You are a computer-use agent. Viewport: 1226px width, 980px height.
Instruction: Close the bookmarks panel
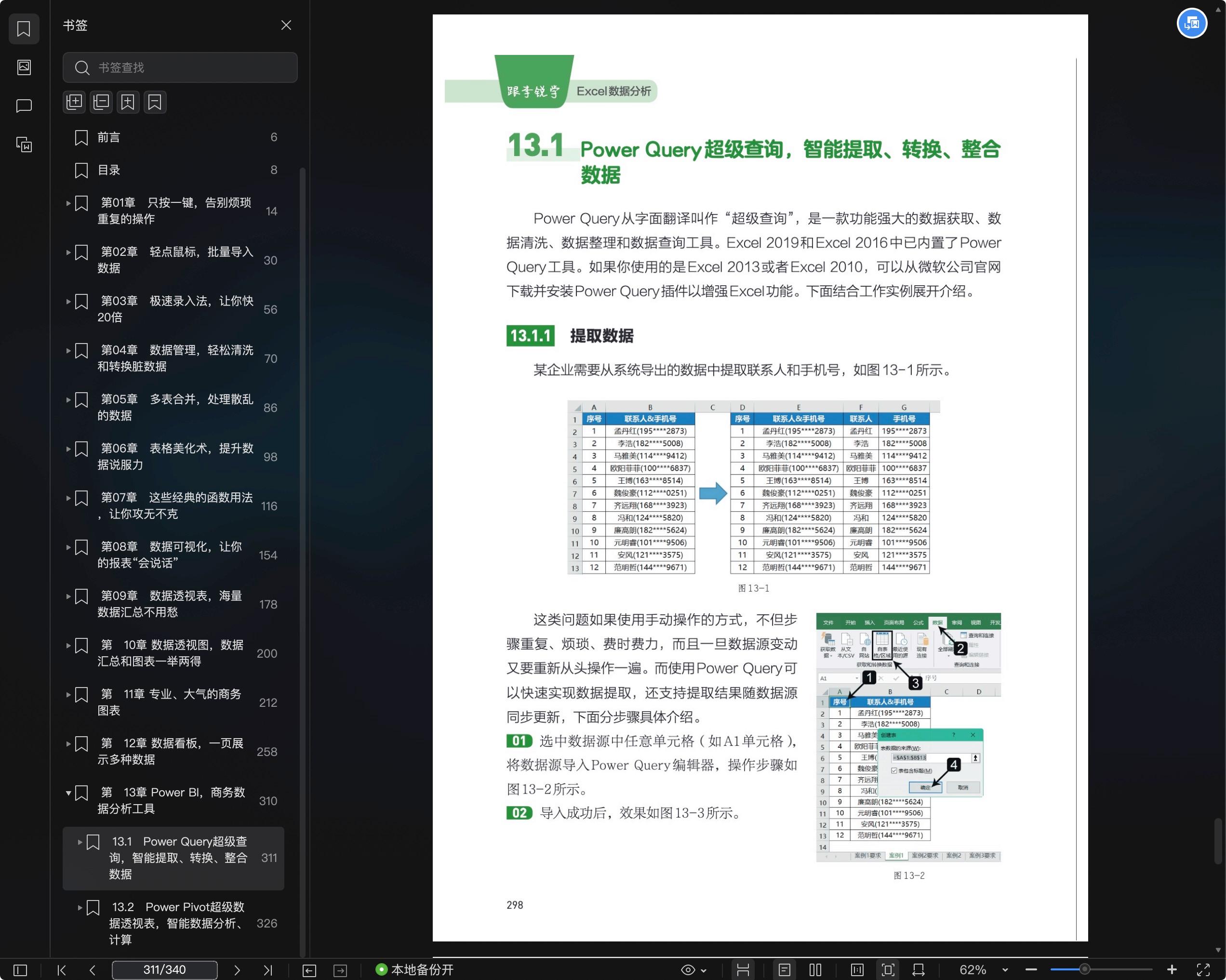click(x=286, y=25)
